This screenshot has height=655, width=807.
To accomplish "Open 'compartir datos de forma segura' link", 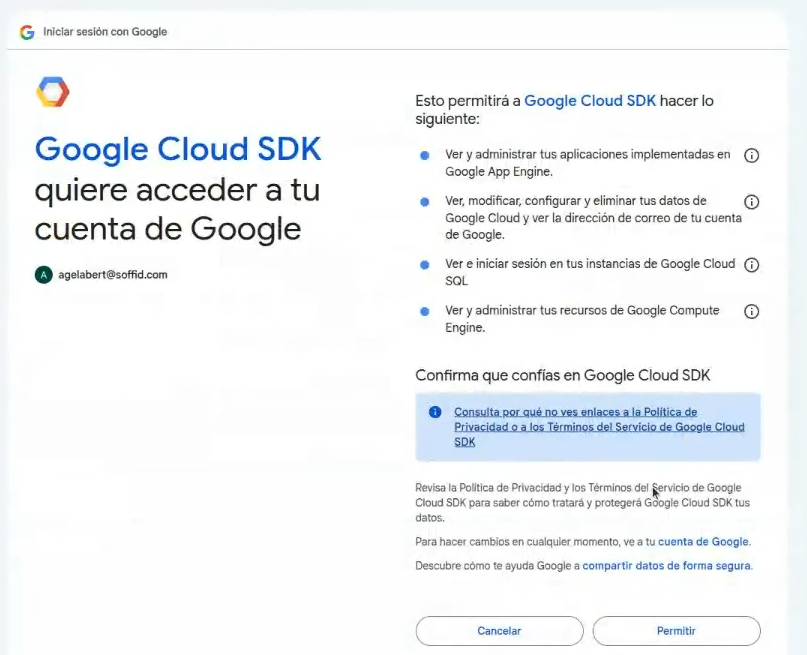I will 666,565.
